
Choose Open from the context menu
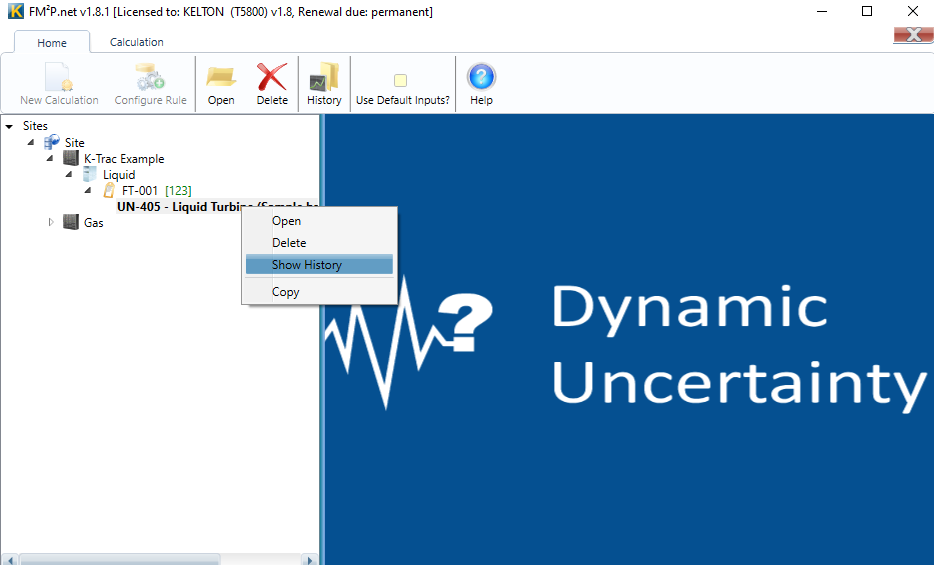[x=319, y=221]
